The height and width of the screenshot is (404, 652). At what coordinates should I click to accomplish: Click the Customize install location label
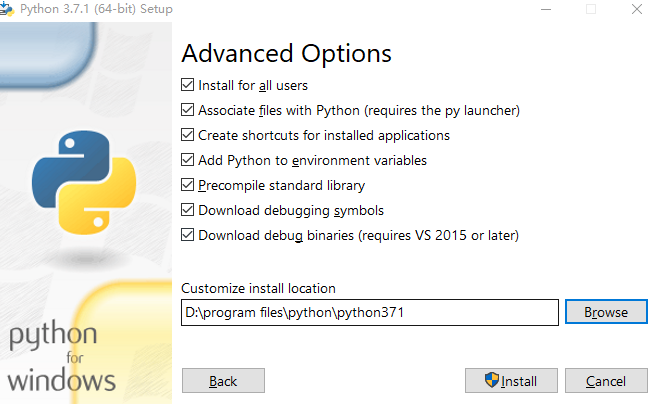(258, 288)
